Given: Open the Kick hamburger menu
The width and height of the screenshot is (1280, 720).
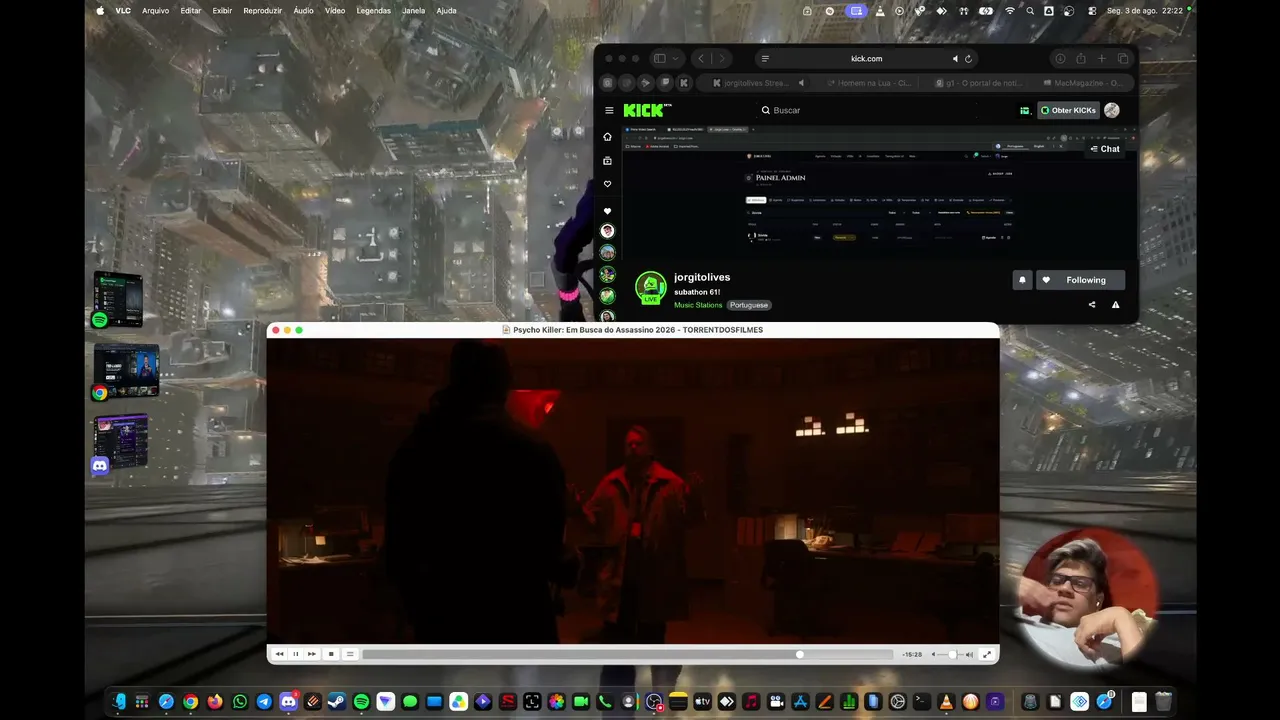Looking at the screenshot, I should (x=609, y=110).
